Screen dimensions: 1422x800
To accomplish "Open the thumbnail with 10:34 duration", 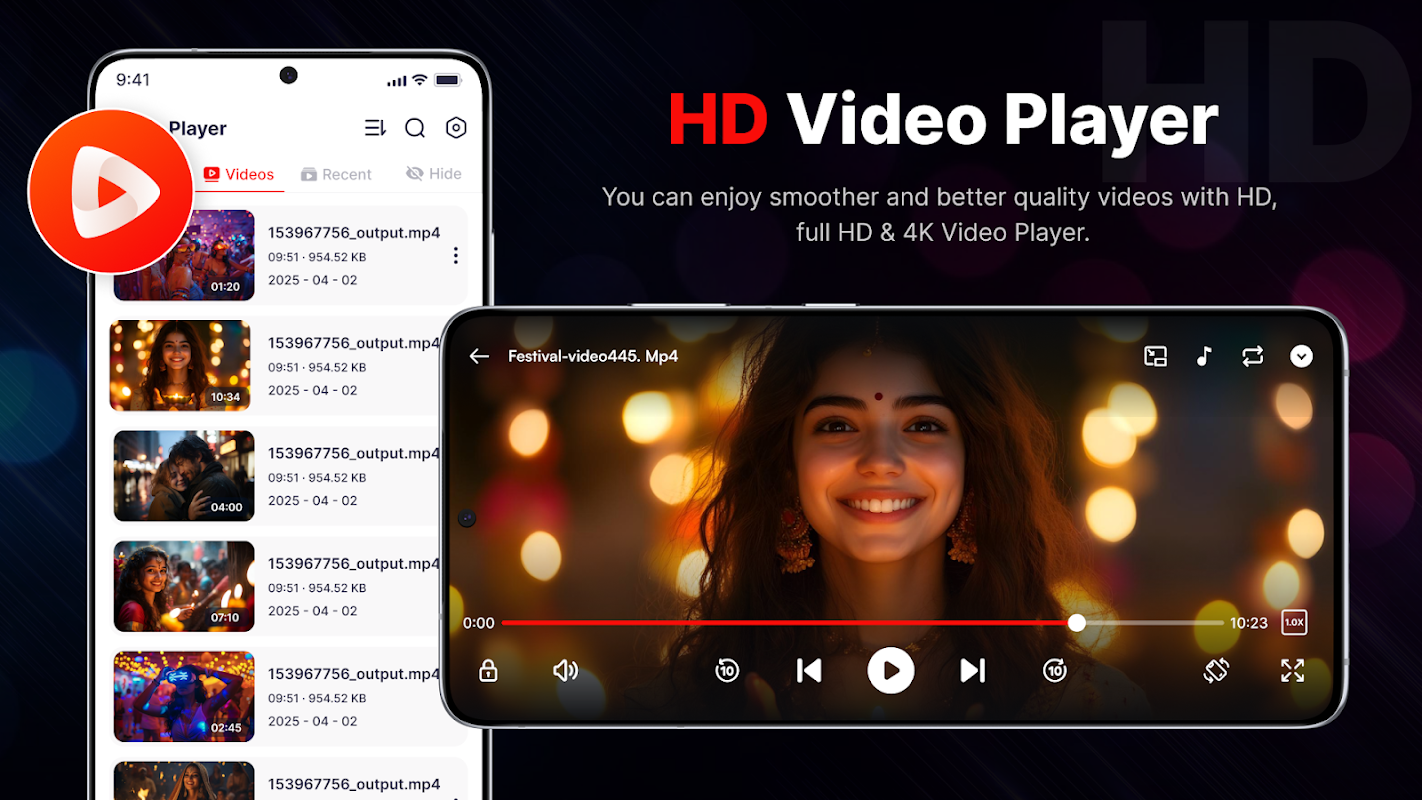I will click(180, 365).
